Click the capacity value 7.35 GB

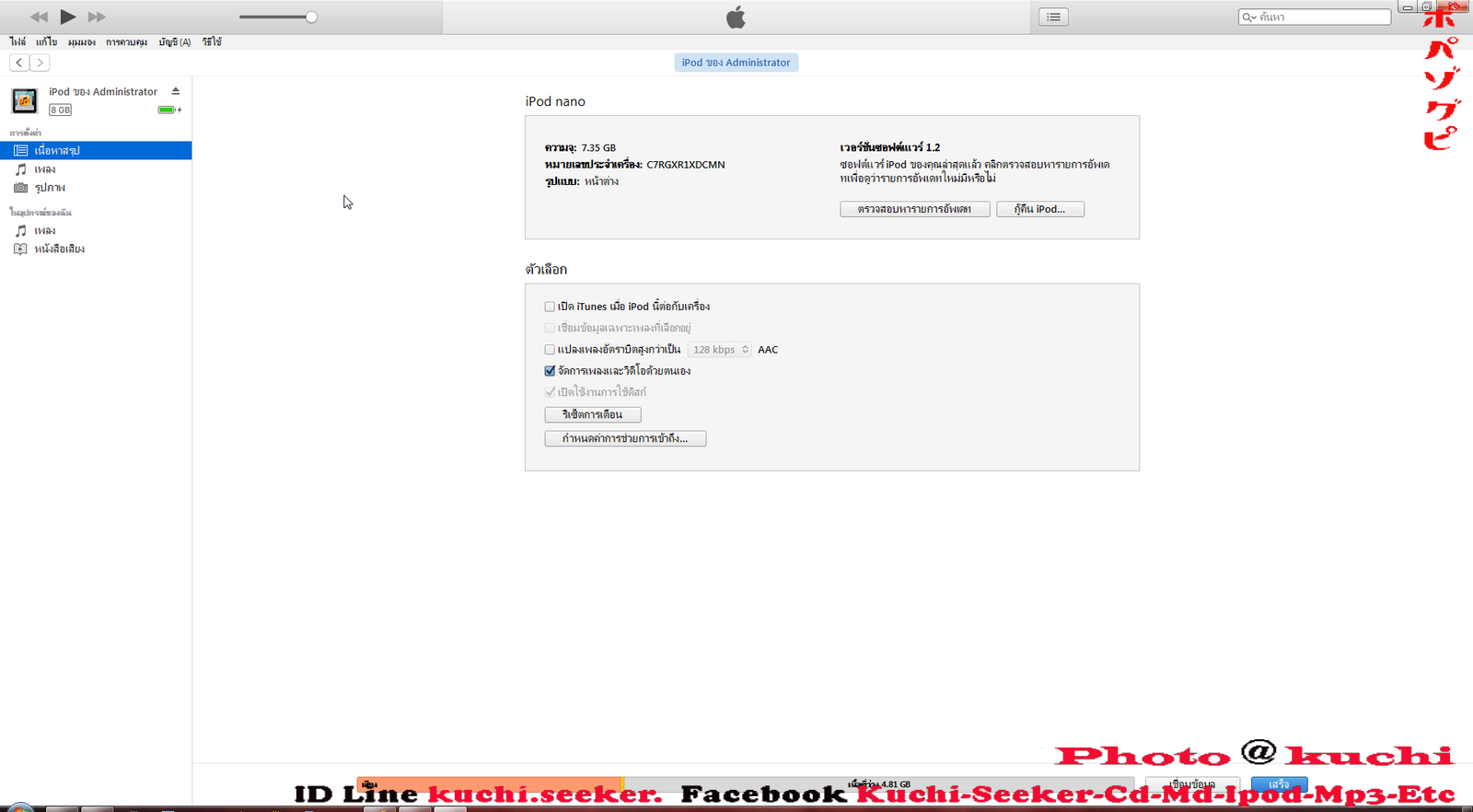coord(598,147)
